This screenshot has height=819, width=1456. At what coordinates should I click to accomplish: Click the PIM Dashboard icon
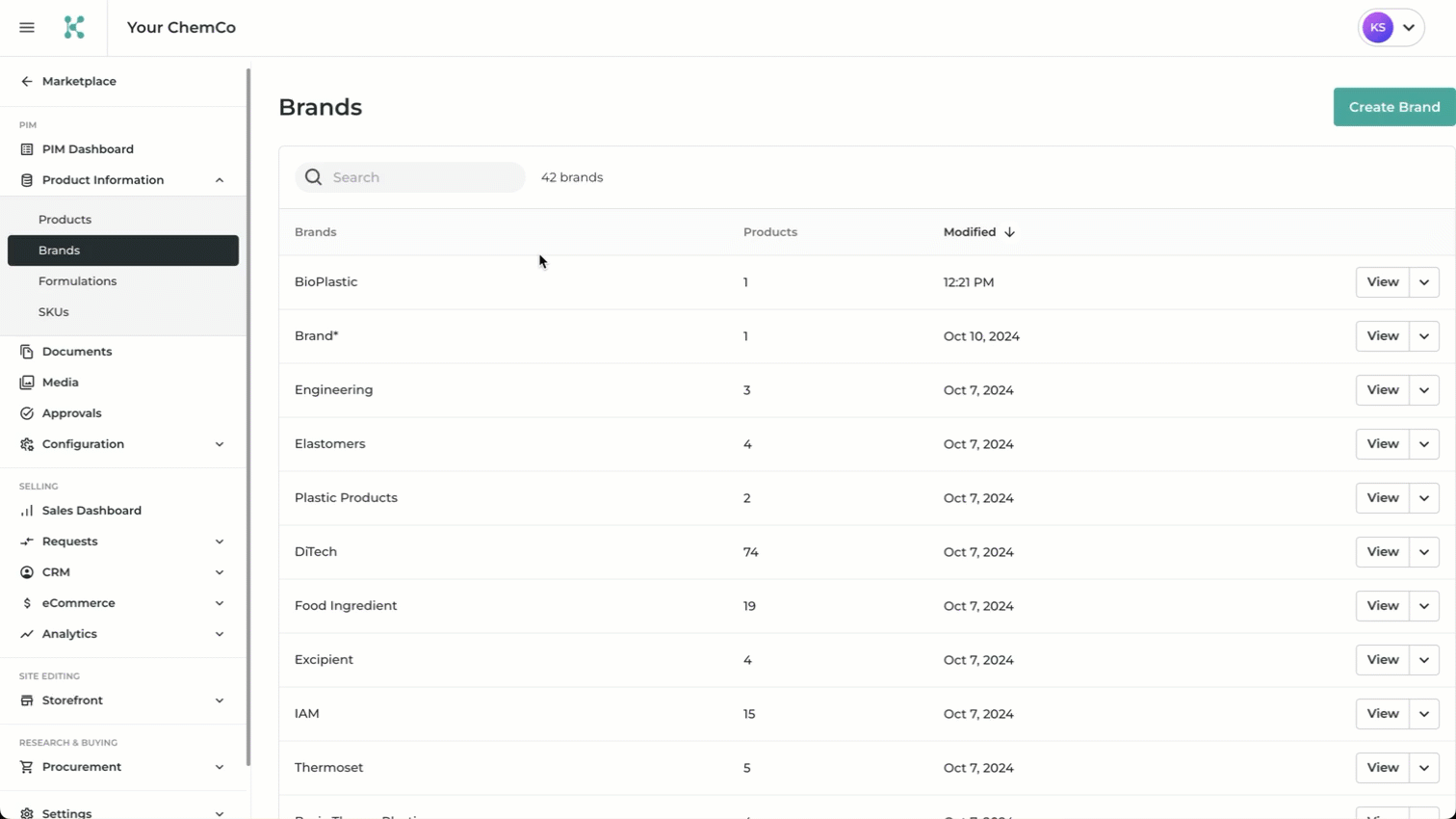coord(27,149)
